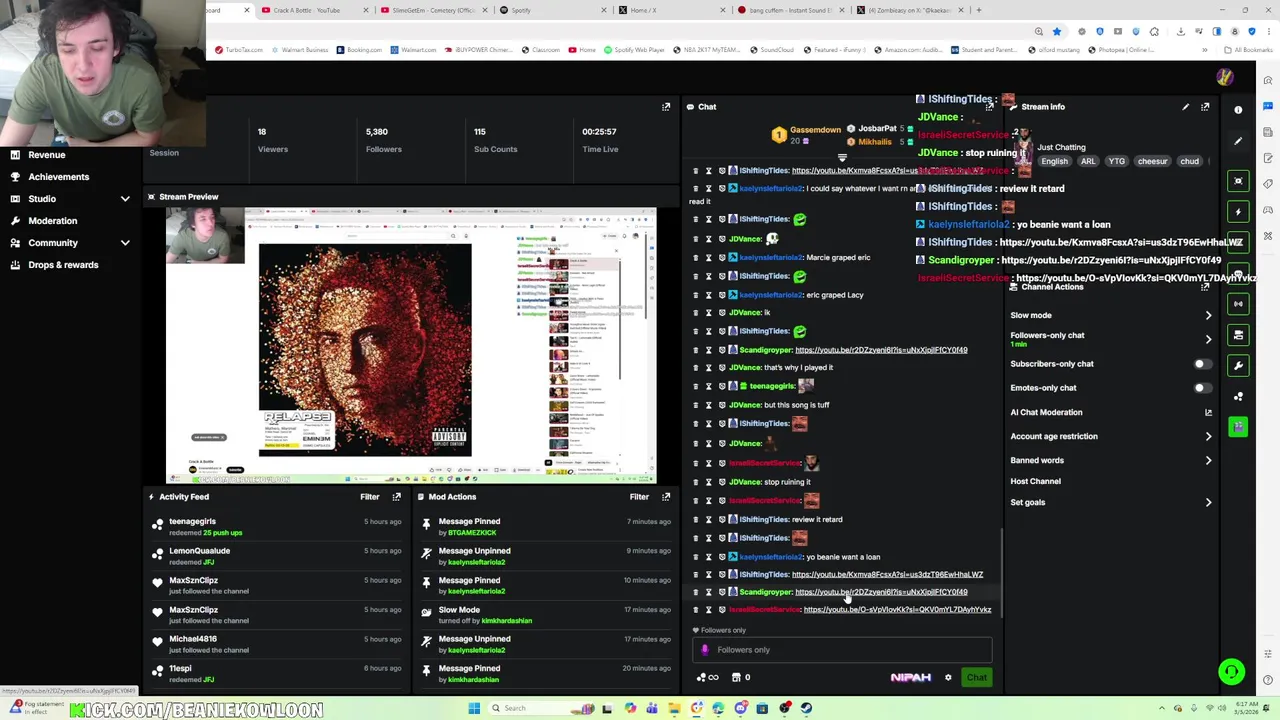Send message with green Chat button

tap(977, 678)
